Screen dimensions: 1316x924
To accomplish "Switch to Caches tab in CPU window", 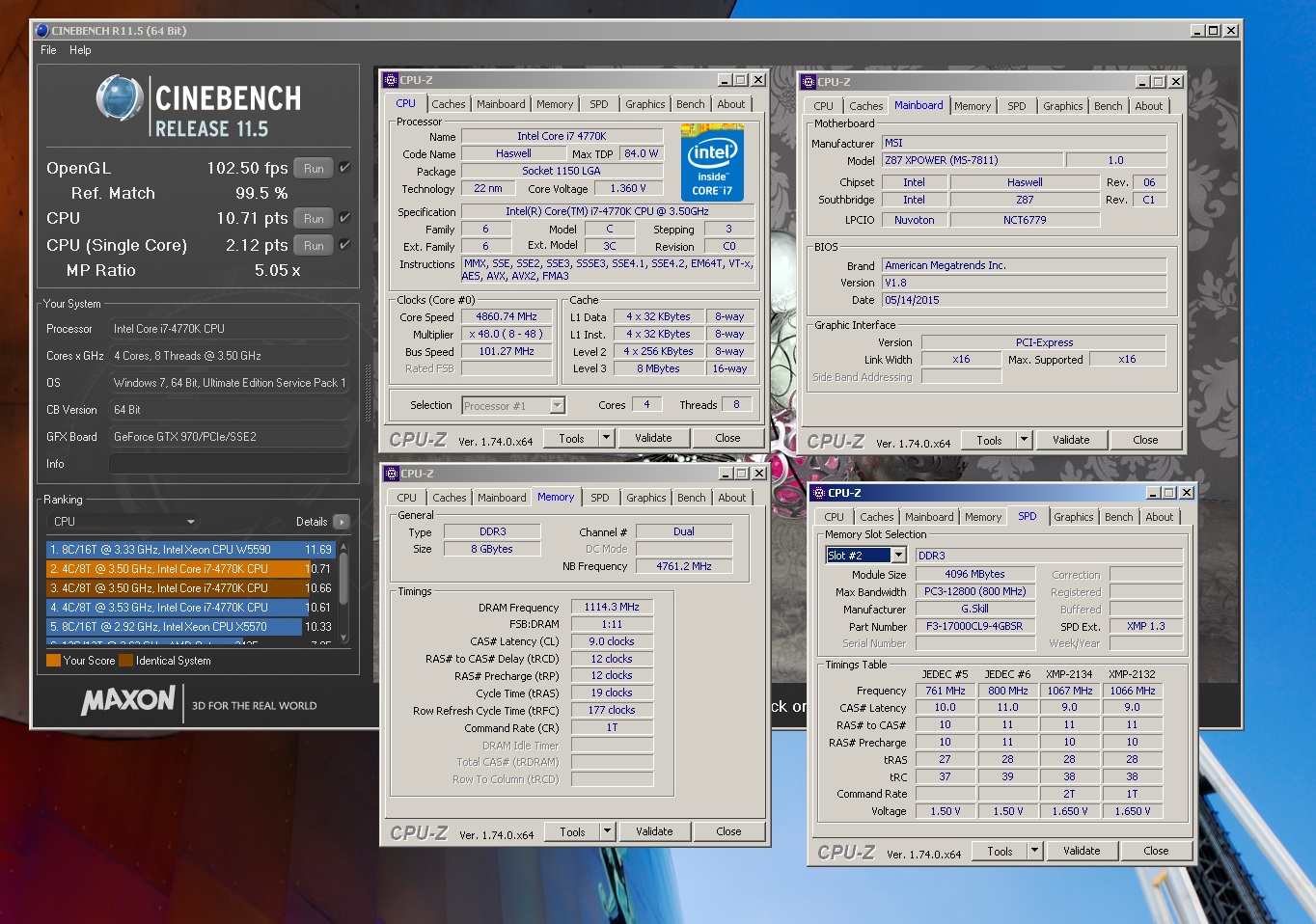I will [x=449, y=104].
